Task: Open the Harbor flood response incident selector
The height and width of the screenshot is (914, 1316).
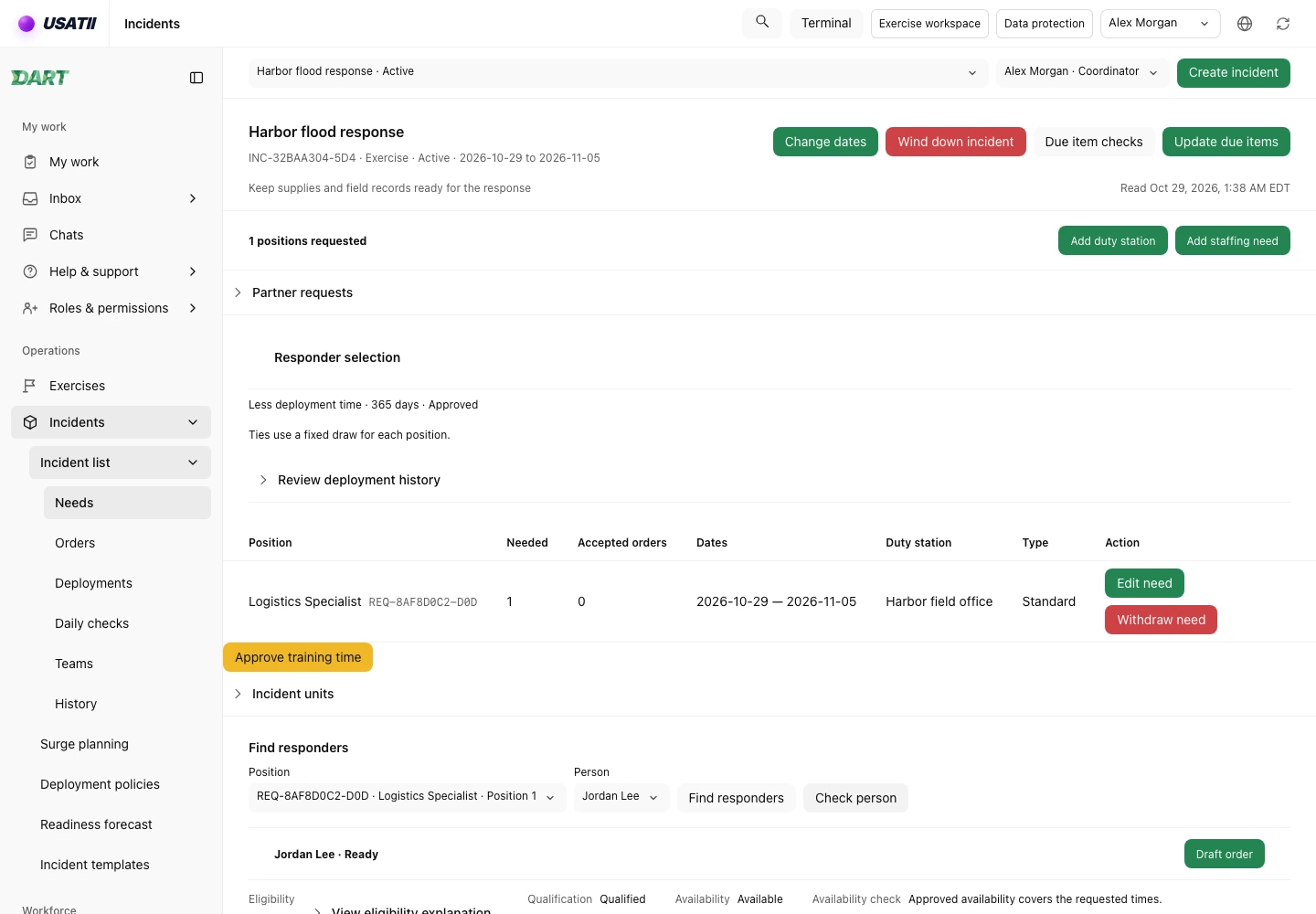Action: [x=618, y=72]
